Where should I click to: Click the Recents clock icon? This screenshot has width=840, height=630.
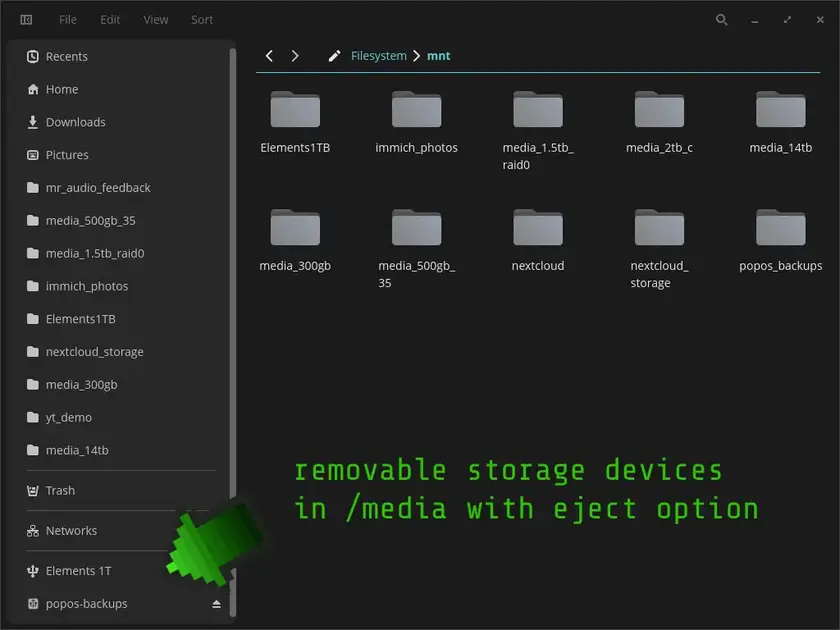point(33,56)
